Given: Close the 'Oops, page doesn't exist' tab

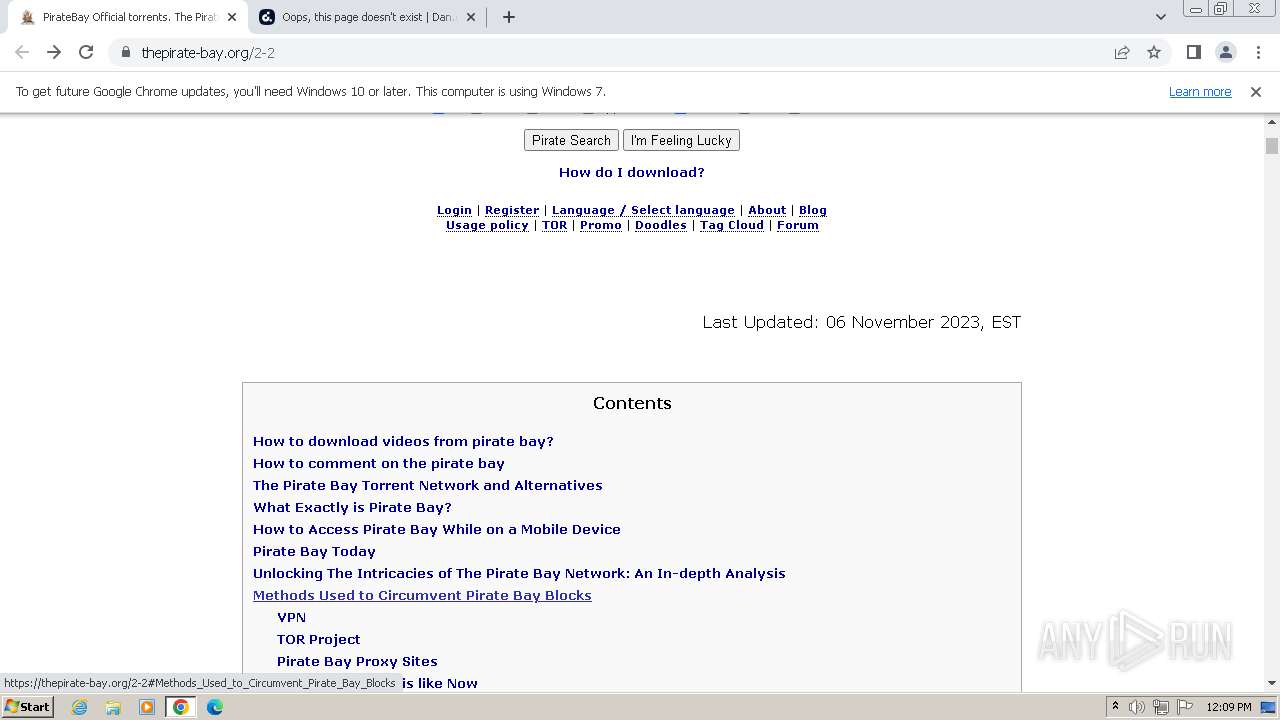Looking at the screenshot, I should pos(471,17).
